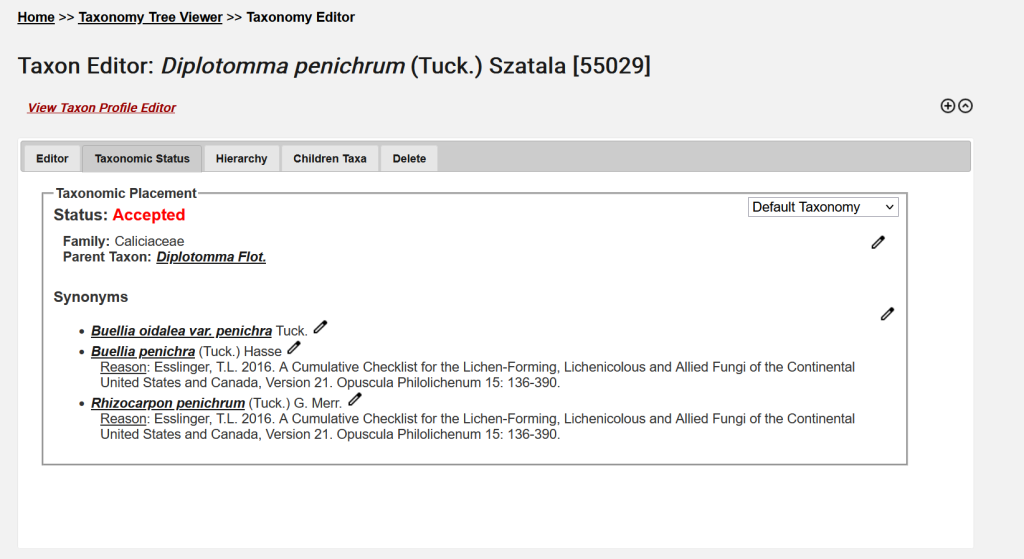Open Buellia oidalea var. penichra link

pos(181,331)
